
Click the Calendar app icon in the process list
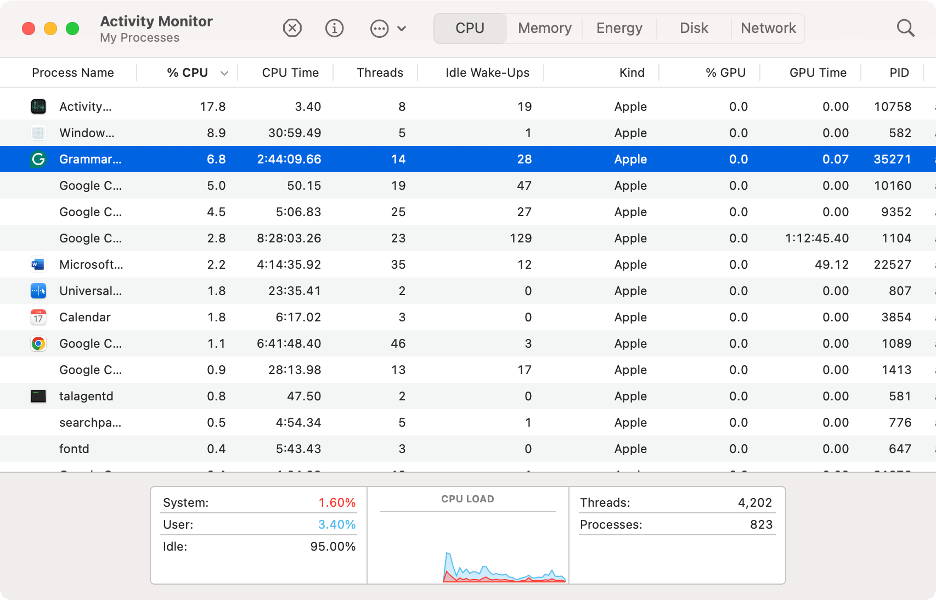tap(38, 317)
